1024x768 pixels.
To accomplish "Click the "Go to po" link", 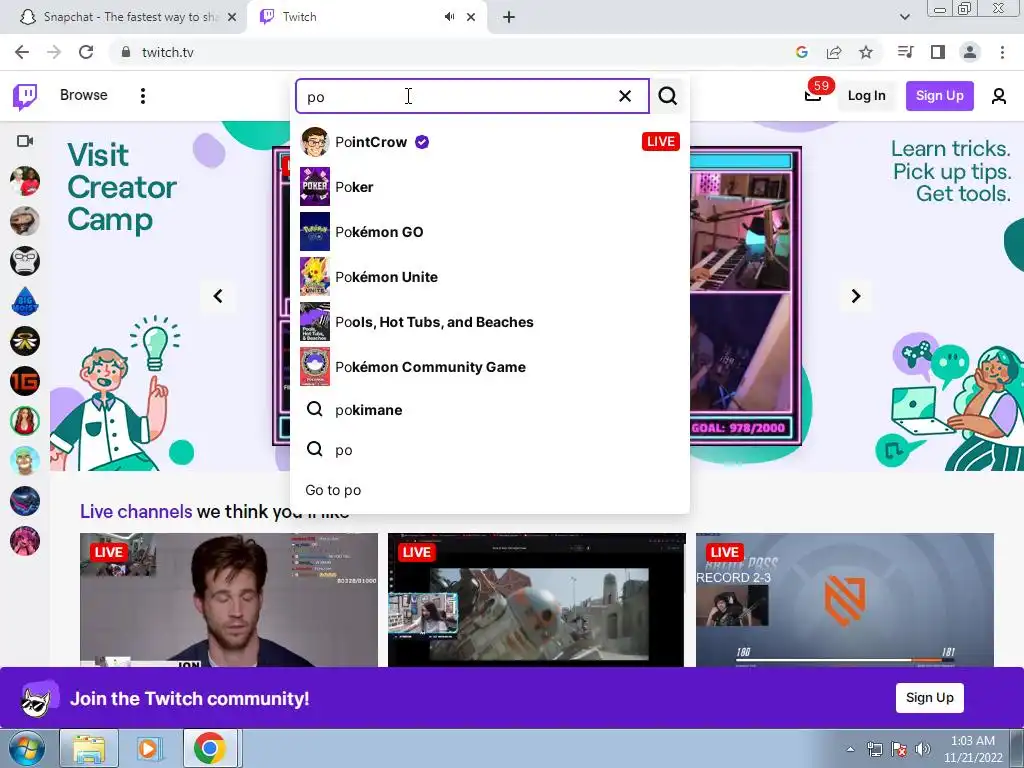I will (x=333, y=490).
